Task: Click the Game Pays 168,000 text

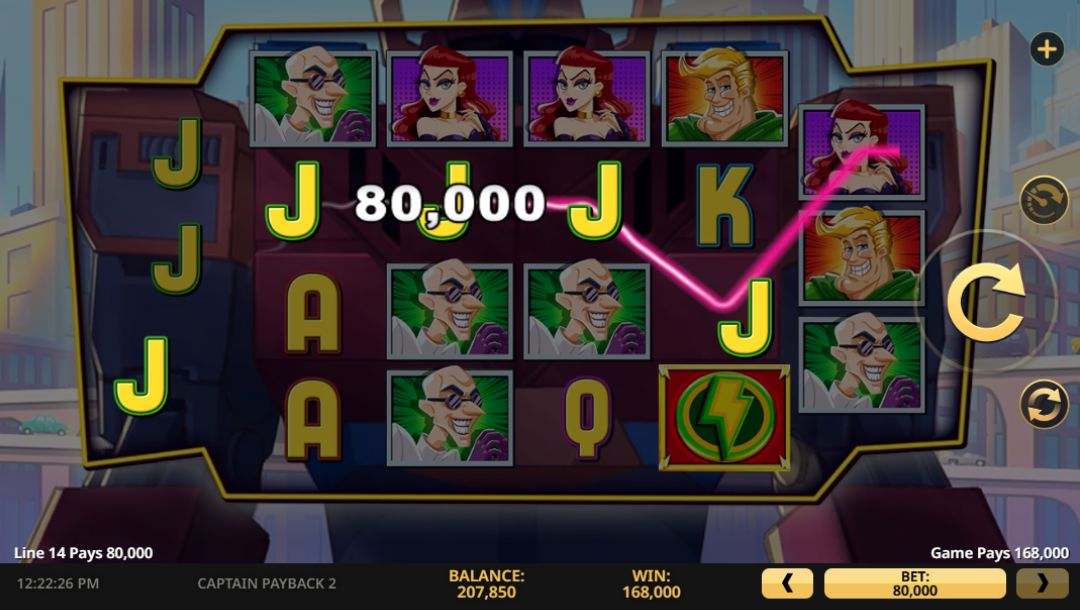Action: tap(999, 553)
